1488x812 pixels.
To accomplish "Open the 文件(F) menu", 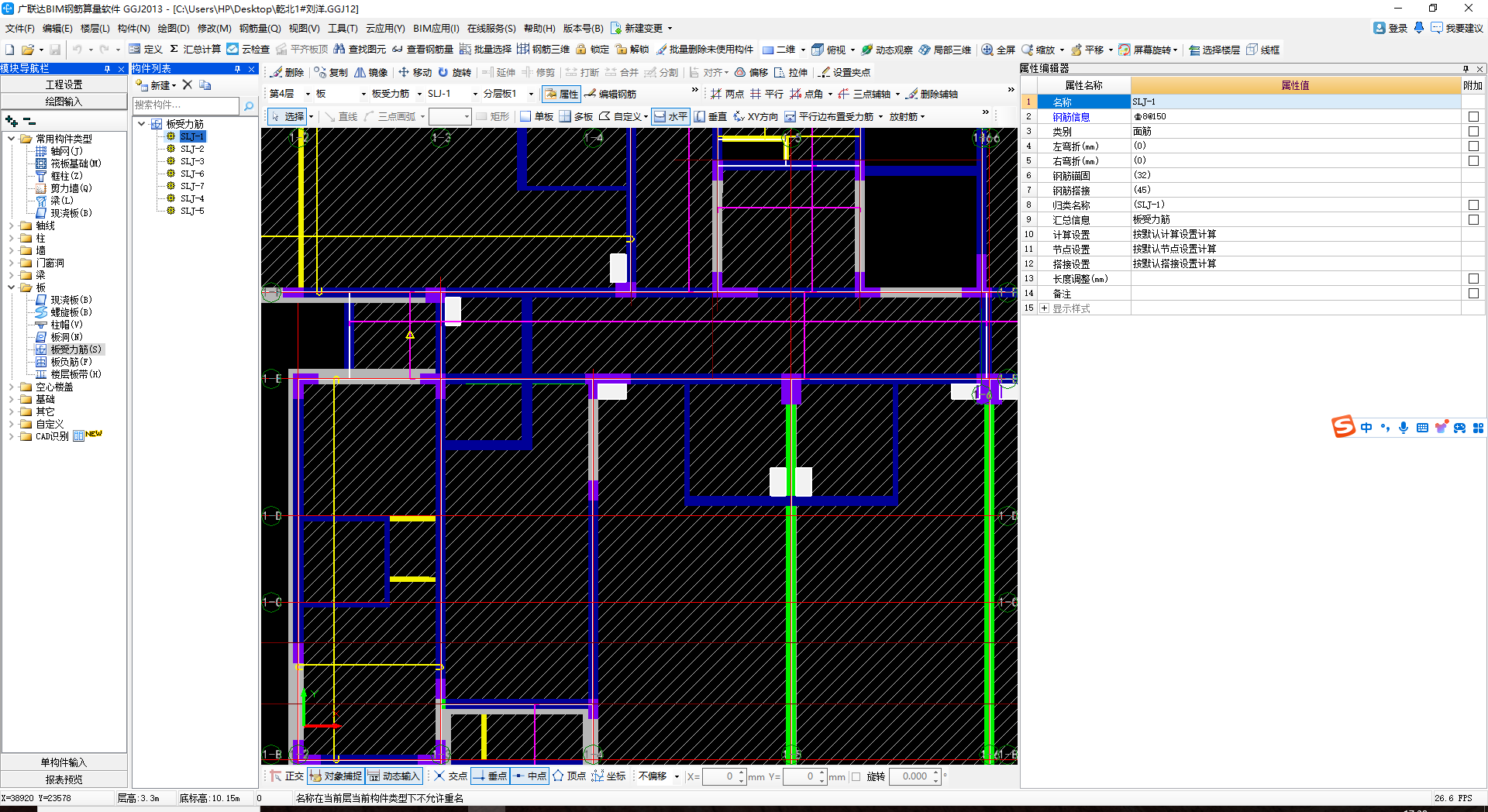I will pyautogui.click(x=19, y=28).
